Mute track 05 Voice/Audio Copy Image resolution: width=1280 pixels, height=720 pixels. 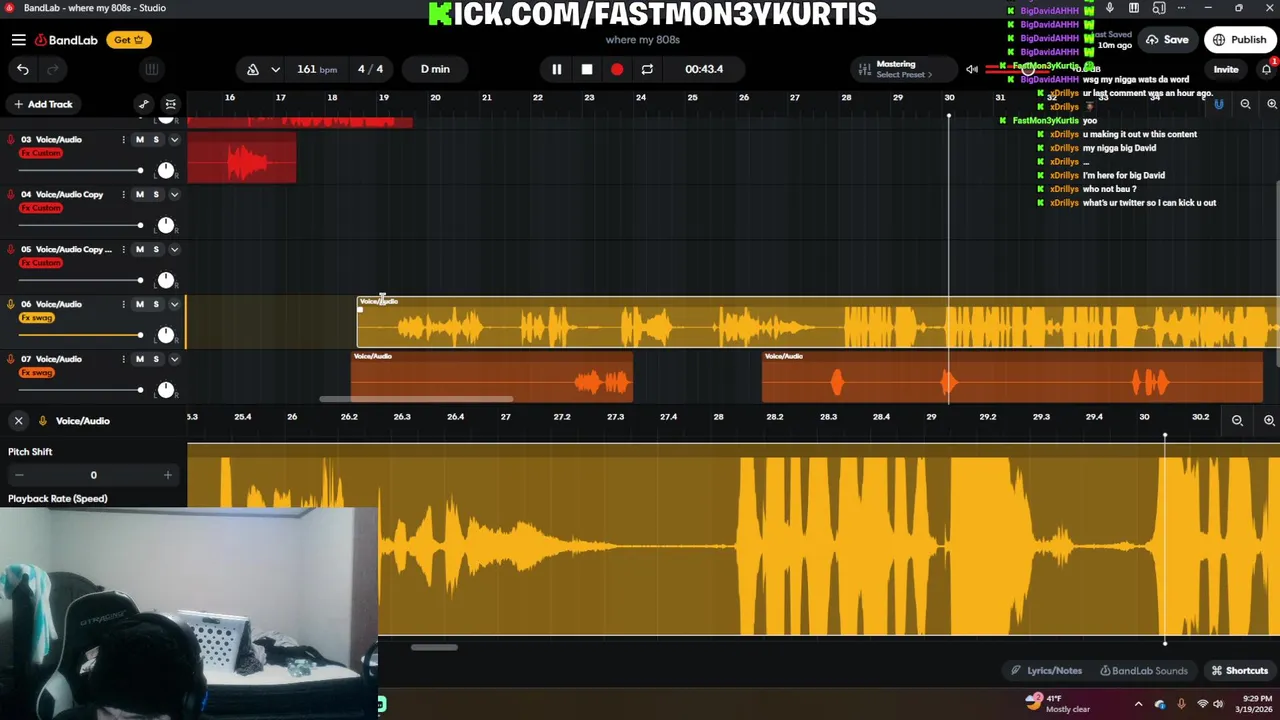coord(140,250)
